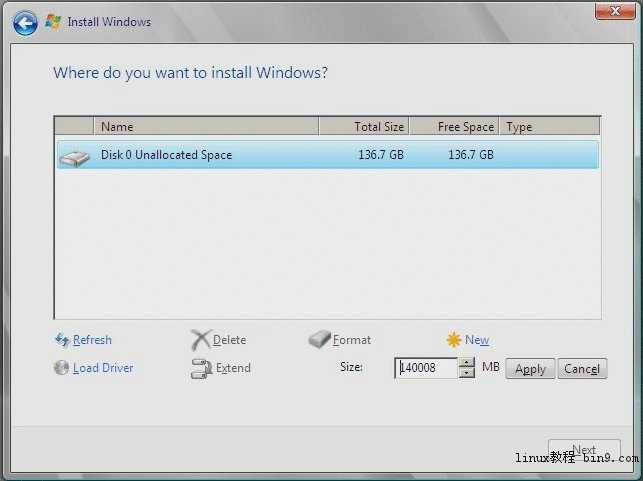
Task: Click the Extend partition icon
Action: click(201, 368)
